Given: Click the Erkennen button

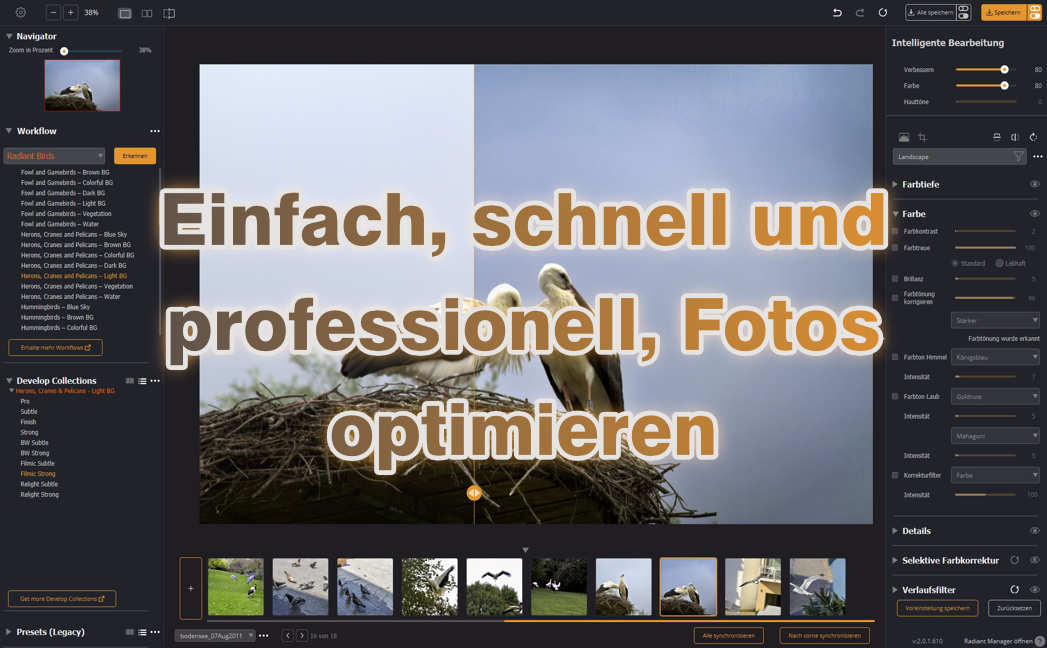Looking at the screenshot, I should 133,156.
